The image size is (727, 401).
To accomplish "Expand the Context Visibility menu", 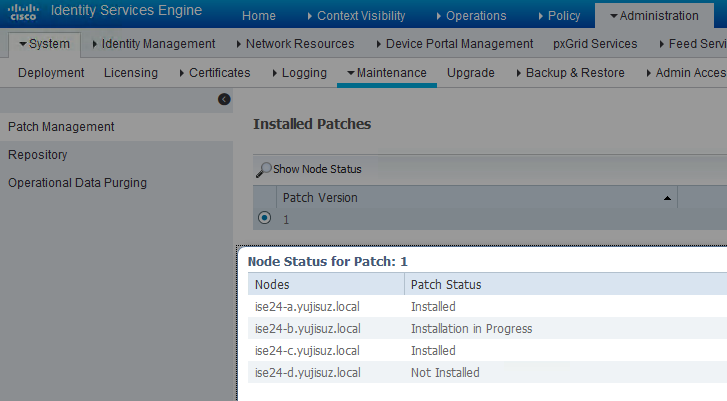I will (356, 16).
